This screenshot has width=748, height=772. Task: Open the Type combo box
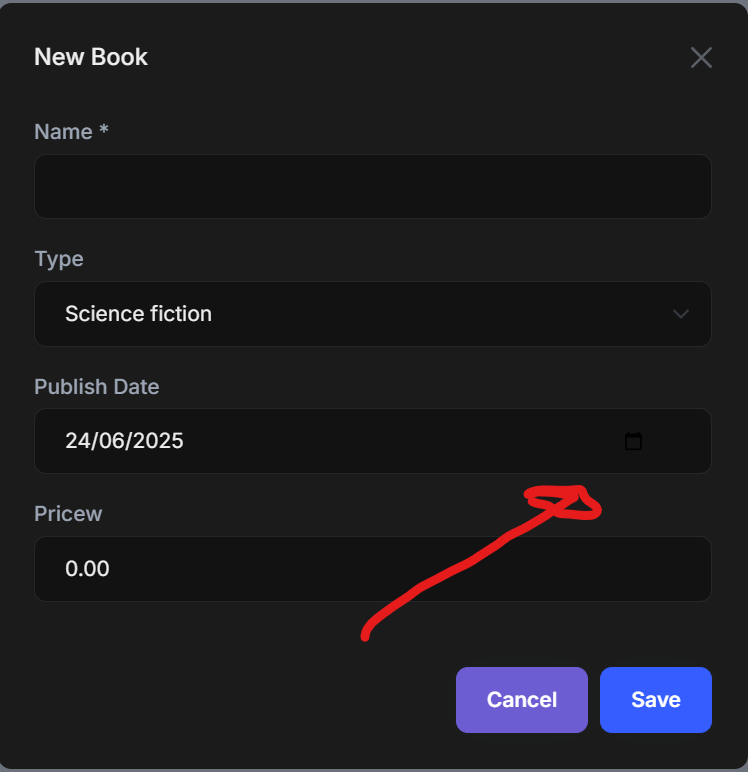click(x=372, y=314)
